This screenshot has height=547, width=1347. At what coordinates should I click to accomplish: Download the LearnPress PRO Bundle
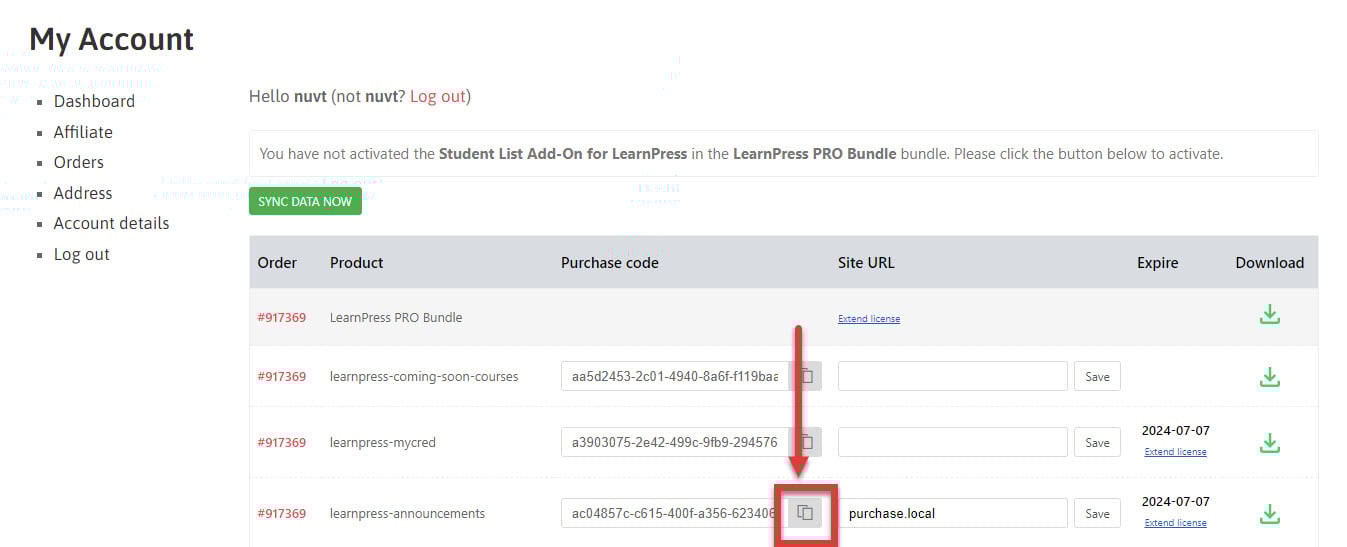coord(1269,315)
